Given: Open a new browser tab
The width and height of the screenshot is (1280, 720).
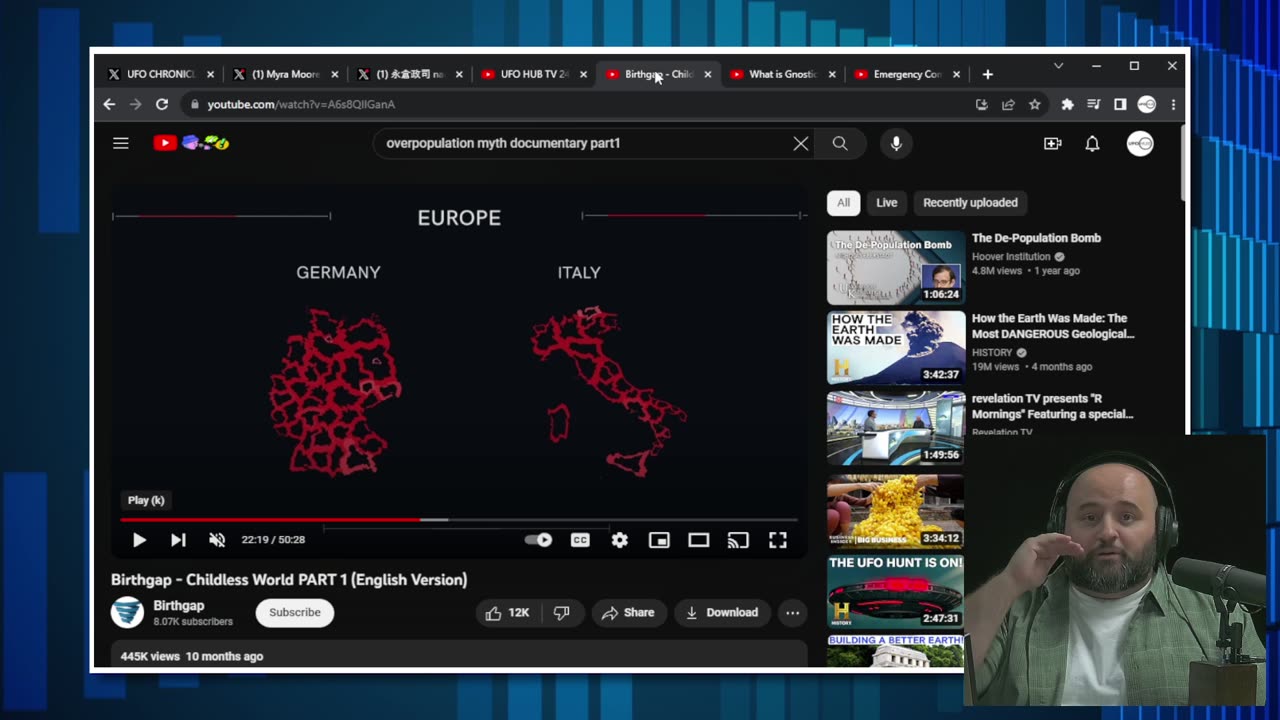Looking at the screenshot, I should click(987, 74).
